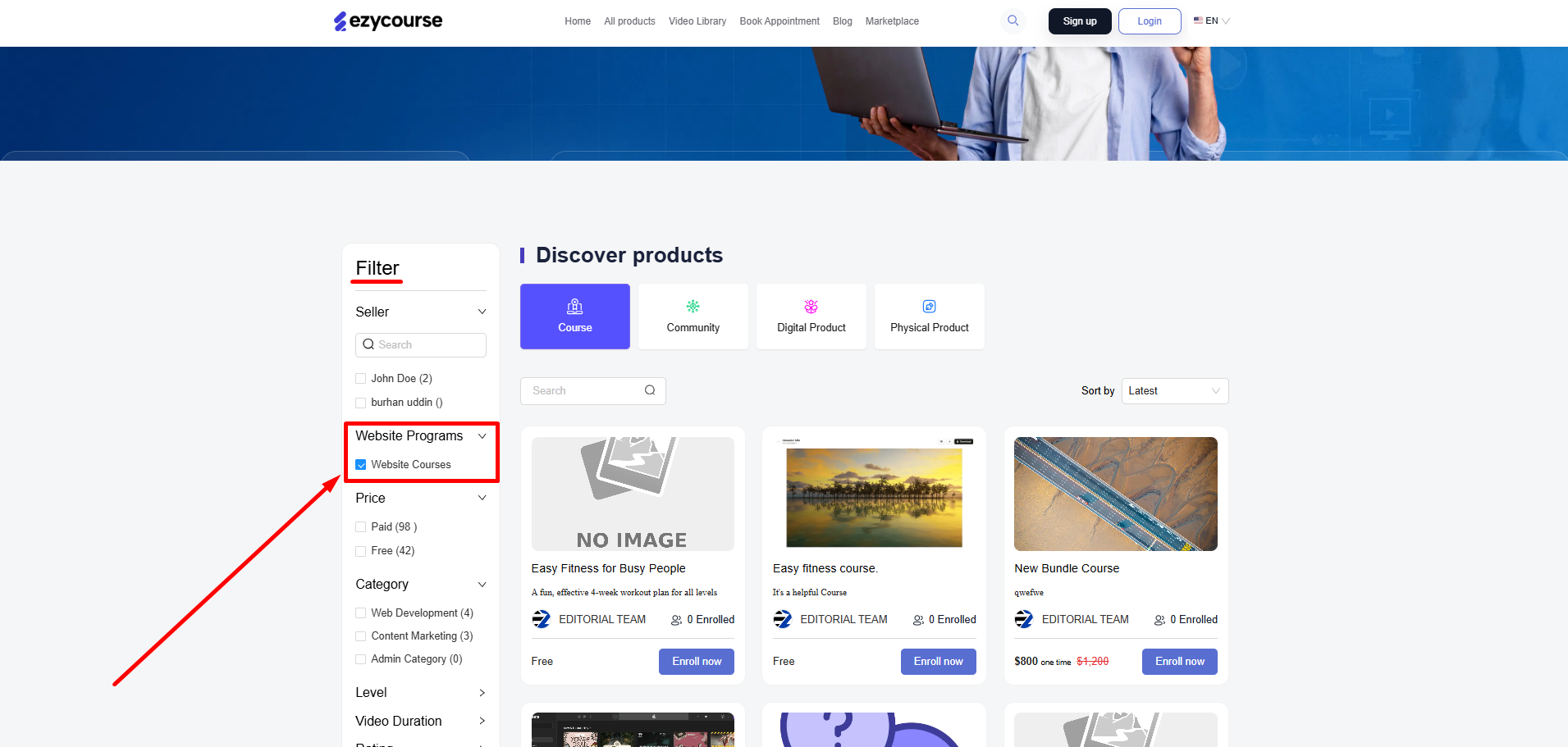Open the Sort by Latest dropdown
This screenshot has width=1568, height=747.
point(1175,391)
